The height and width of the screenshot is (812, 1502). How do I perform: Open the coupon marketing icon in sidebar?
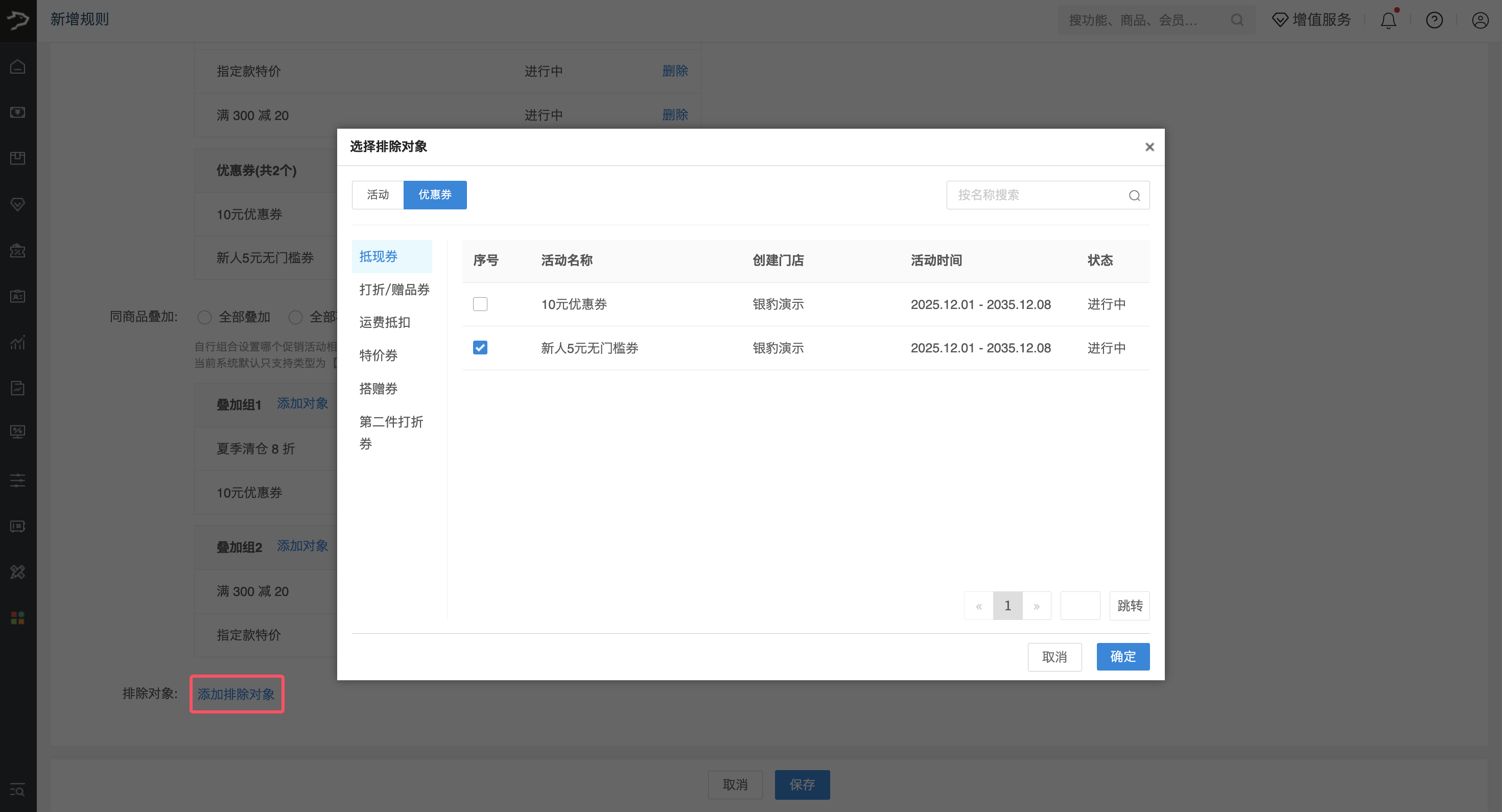click(18, 250)
